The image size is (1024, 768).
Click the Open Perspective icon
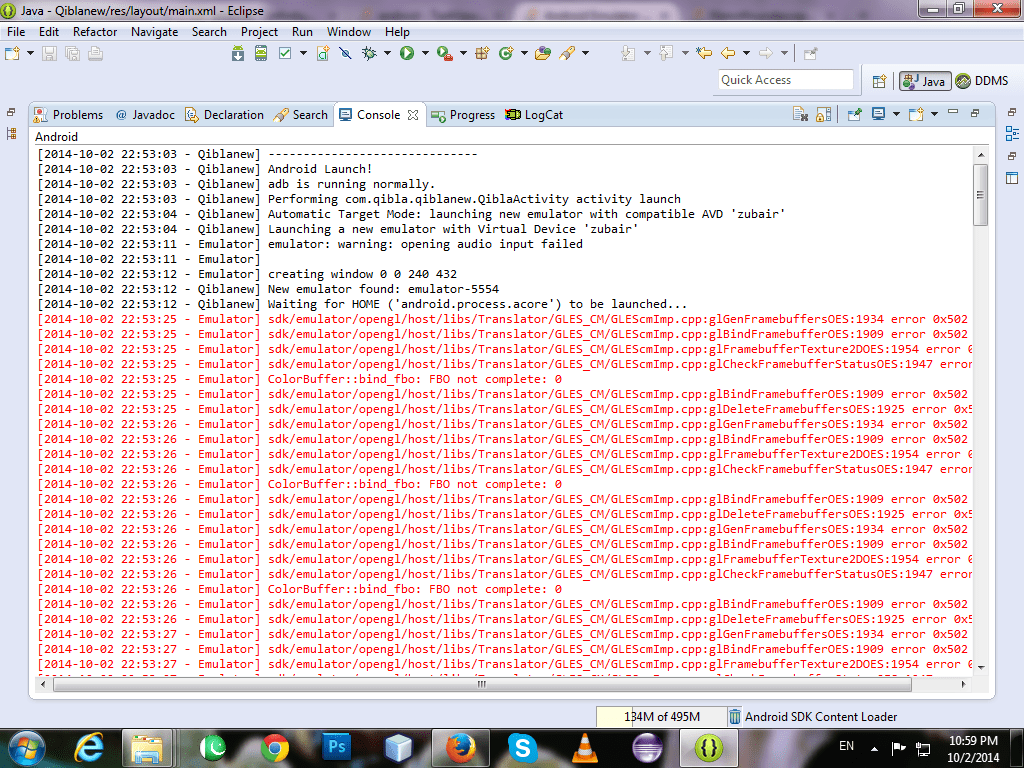(879, 81)
